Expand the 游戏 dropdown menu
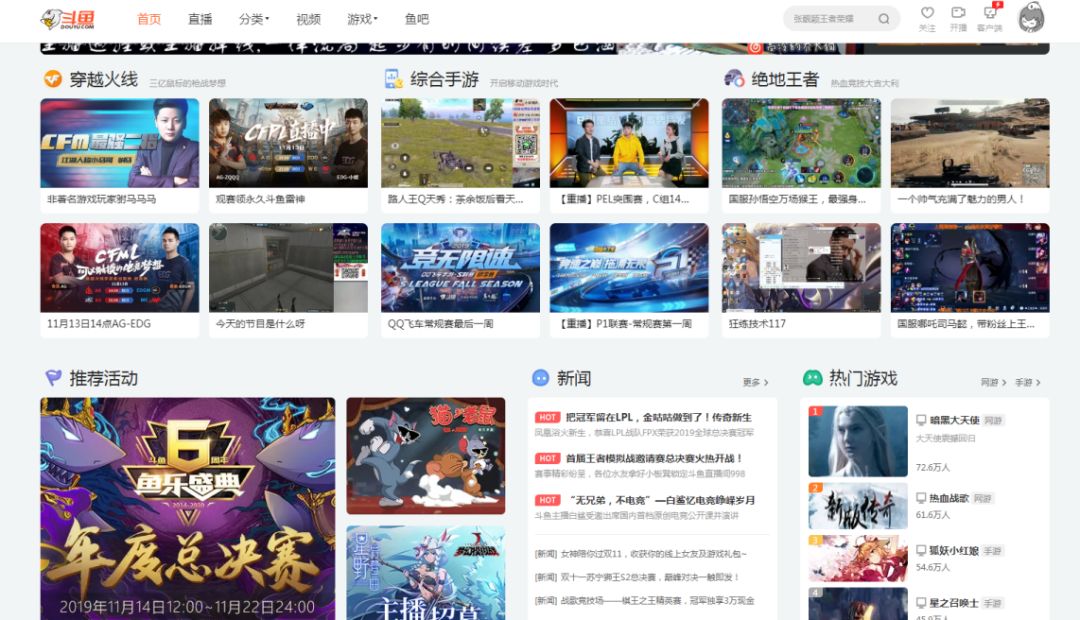 point(362,19)
